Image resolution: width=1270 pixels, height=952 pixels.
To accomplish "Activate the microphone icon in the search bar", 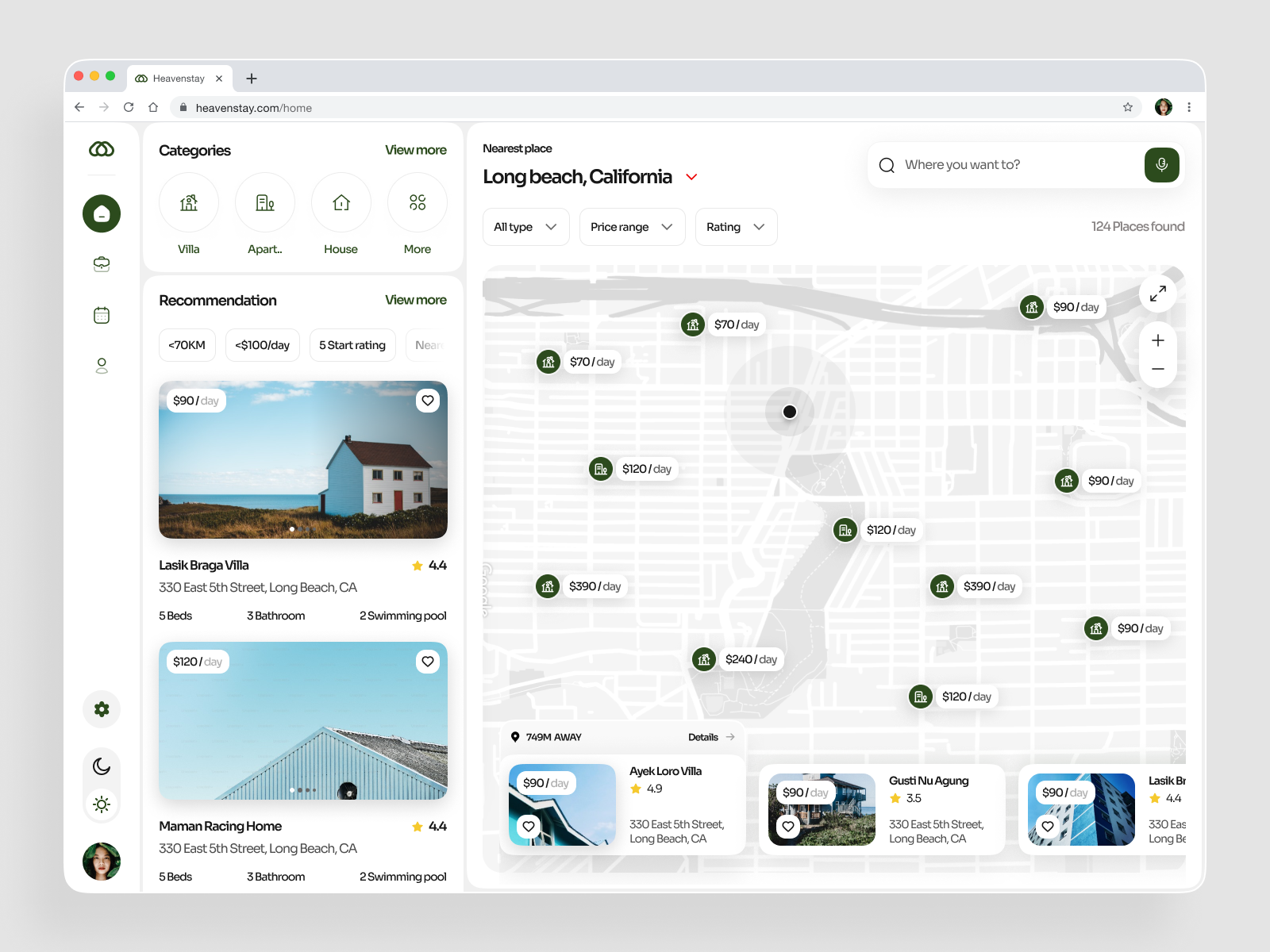I will pyautogui.click(x=1161, y=164).
